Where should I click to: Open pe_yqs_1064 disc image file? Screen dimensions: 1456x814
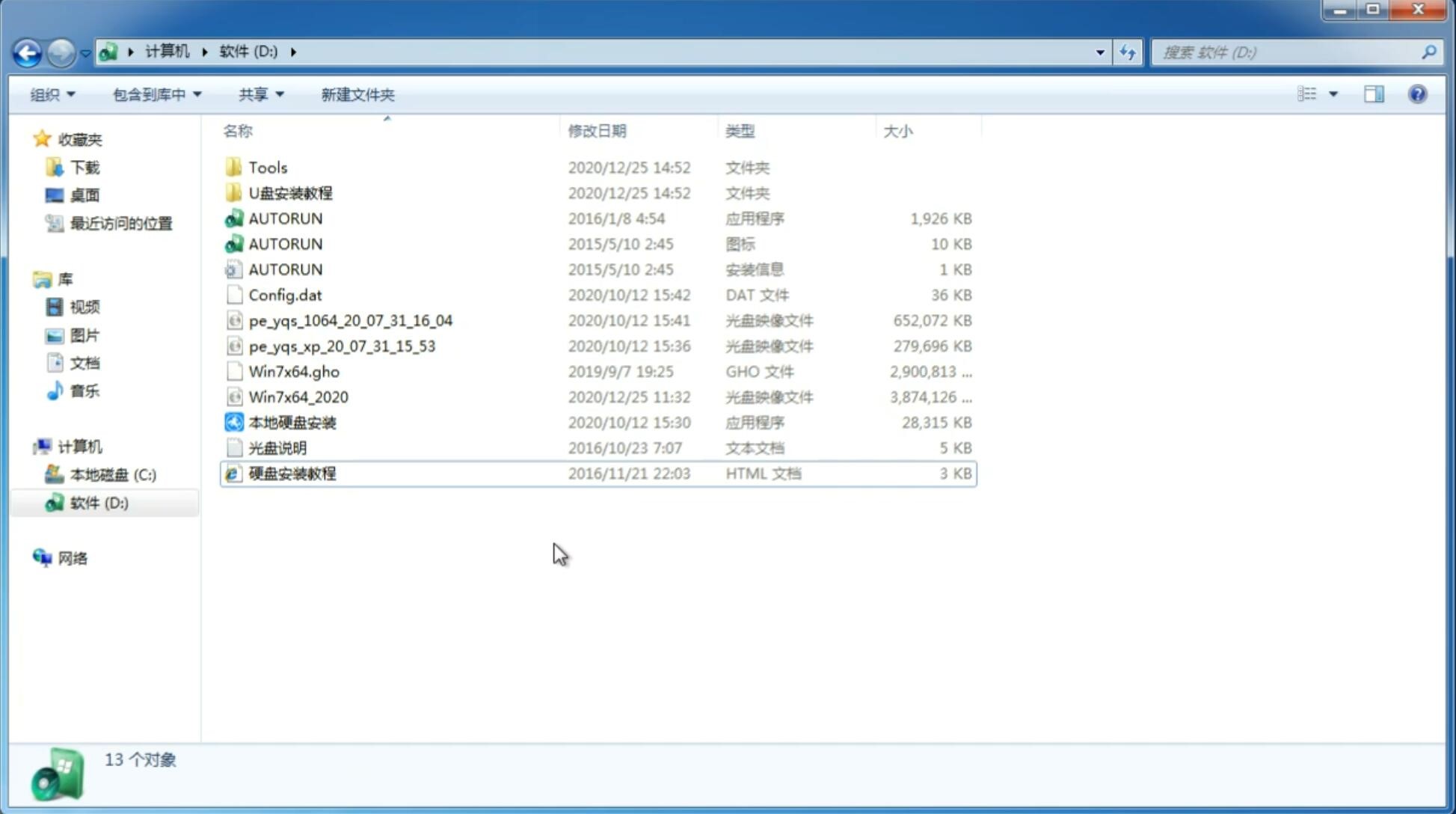[351, 320]
